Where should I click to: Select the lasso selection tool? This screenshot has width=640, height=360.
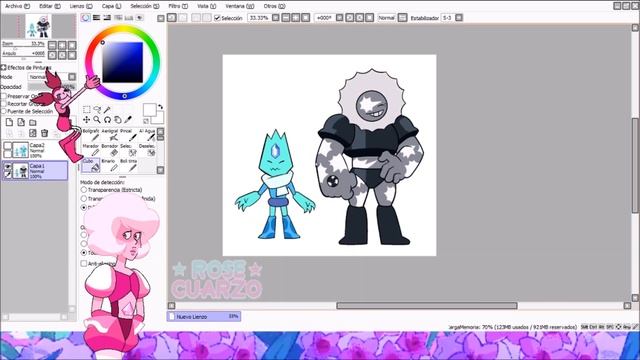tap(97, 109)
